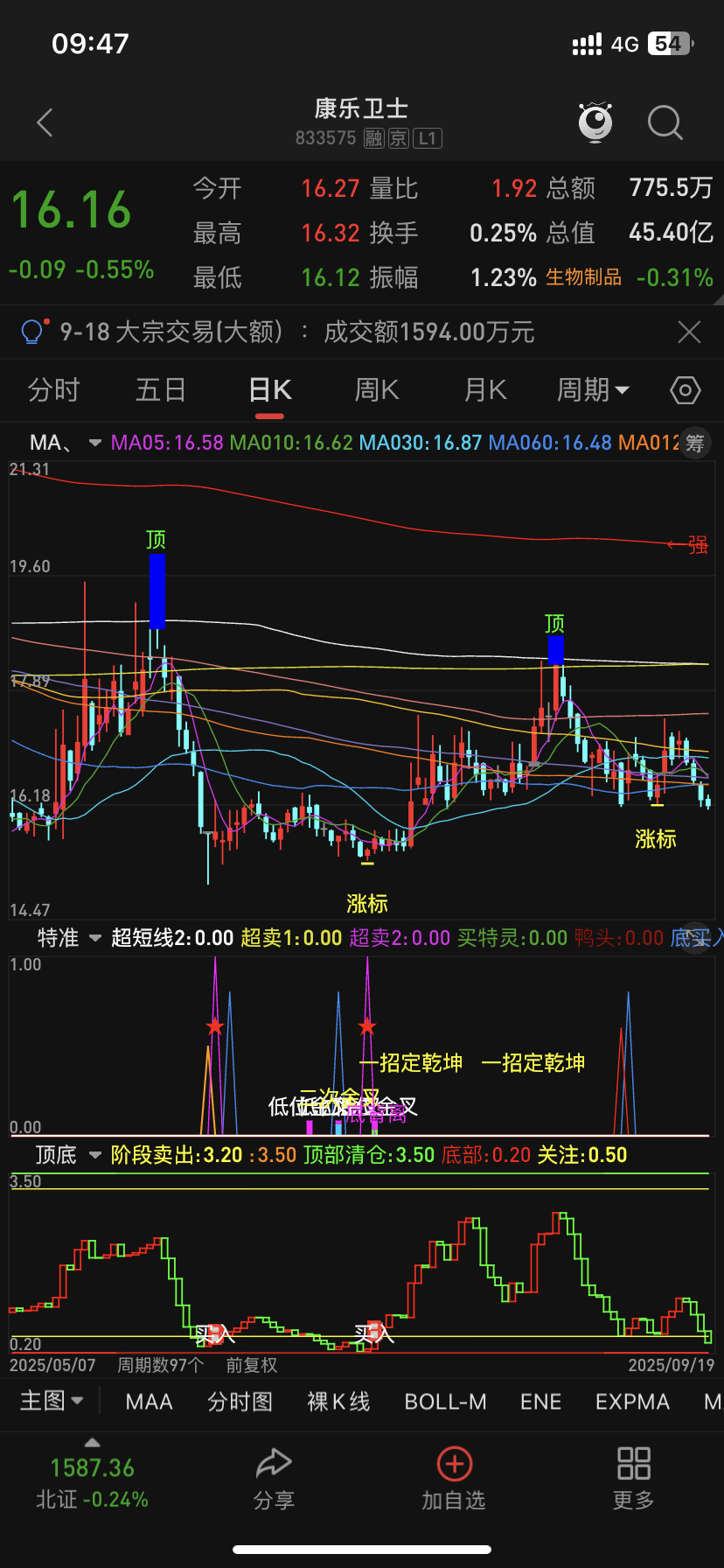Select EXPMA indicator
Screen dimensions: 724x1568
632,1402
